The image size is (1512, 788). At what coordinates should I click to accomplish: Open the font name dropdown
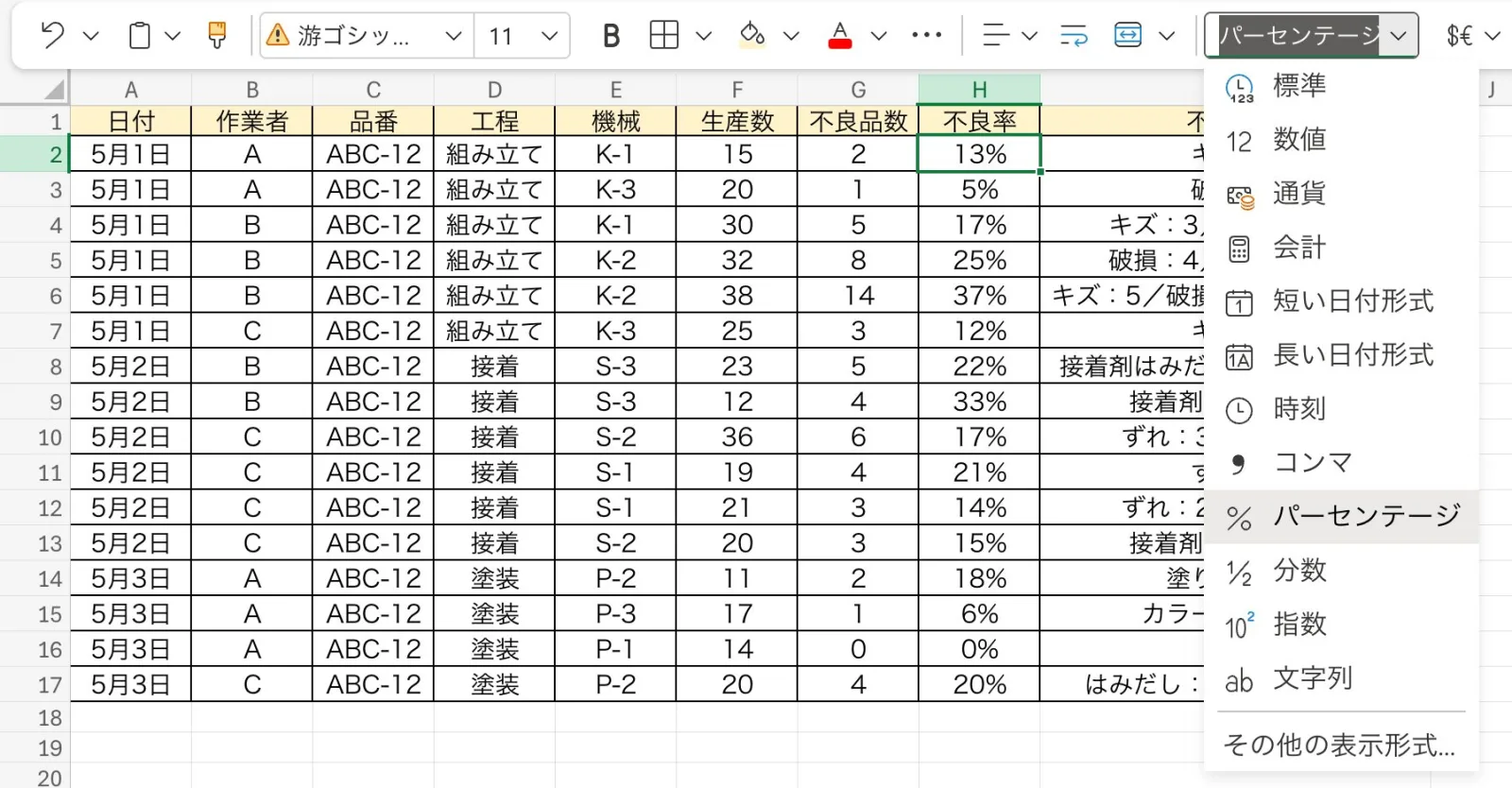pos(453,36)
